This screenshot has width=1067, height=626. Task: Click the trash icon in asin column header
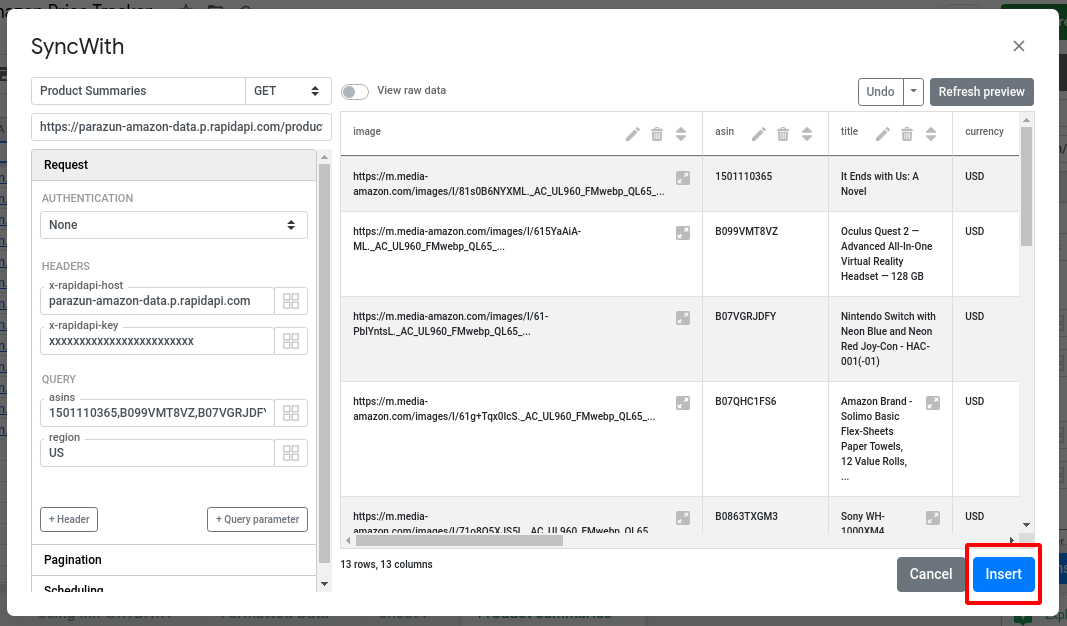[x=783, y=134]
